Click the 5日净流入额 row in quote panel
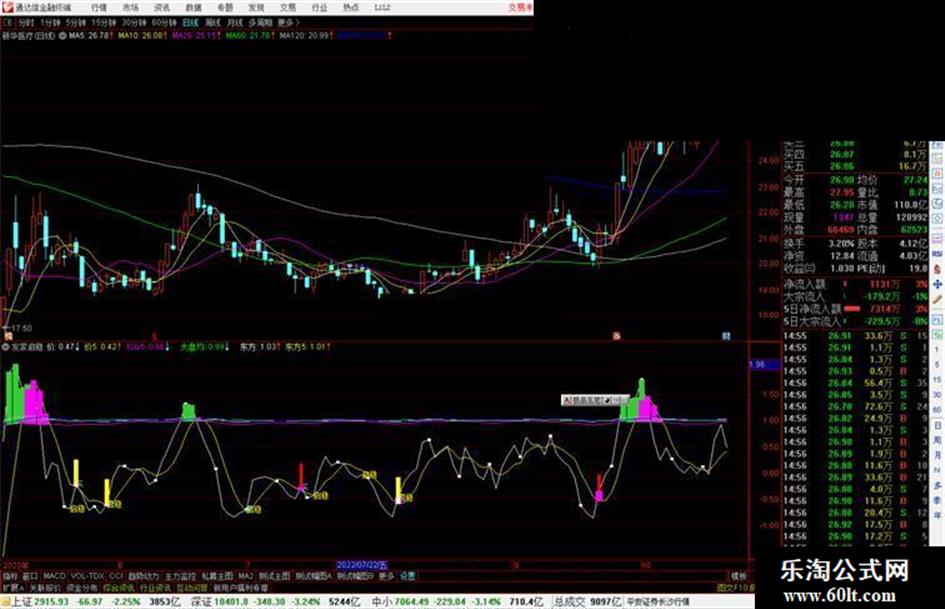 (x=856, y=309)
